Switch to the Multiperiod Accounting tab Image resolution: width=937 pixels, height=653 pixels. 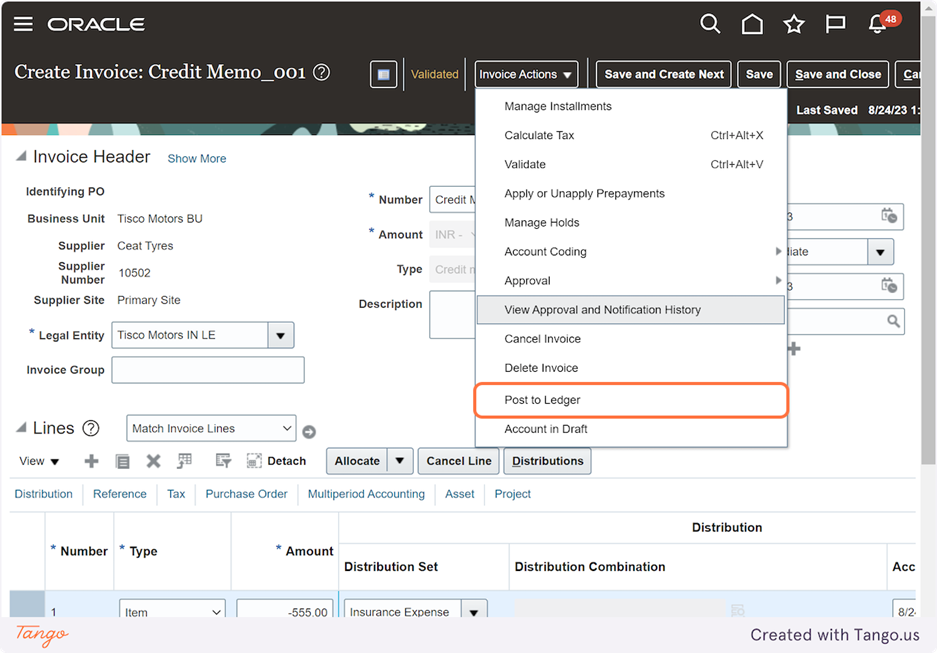coord(366,494)
